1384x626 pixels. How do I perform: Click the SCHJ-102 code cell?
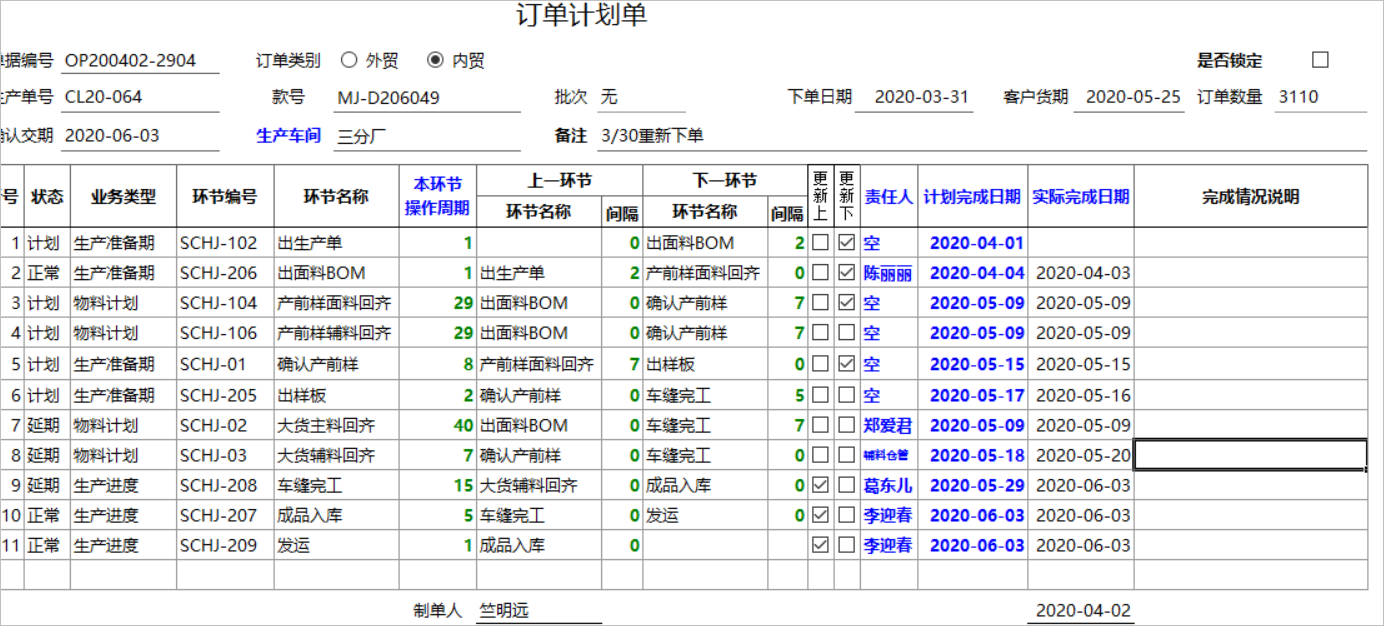click(x=225, y=242)
